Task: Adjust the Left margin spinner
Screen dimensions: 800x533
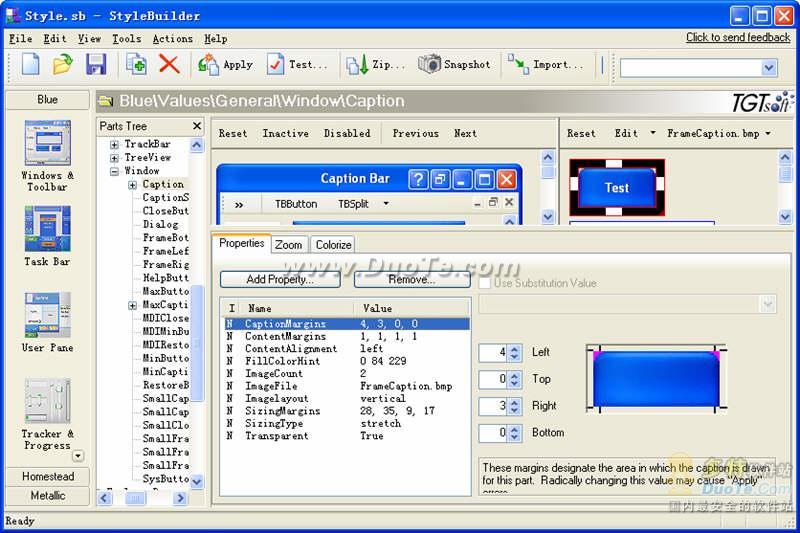Action: [x=514, y=352]
